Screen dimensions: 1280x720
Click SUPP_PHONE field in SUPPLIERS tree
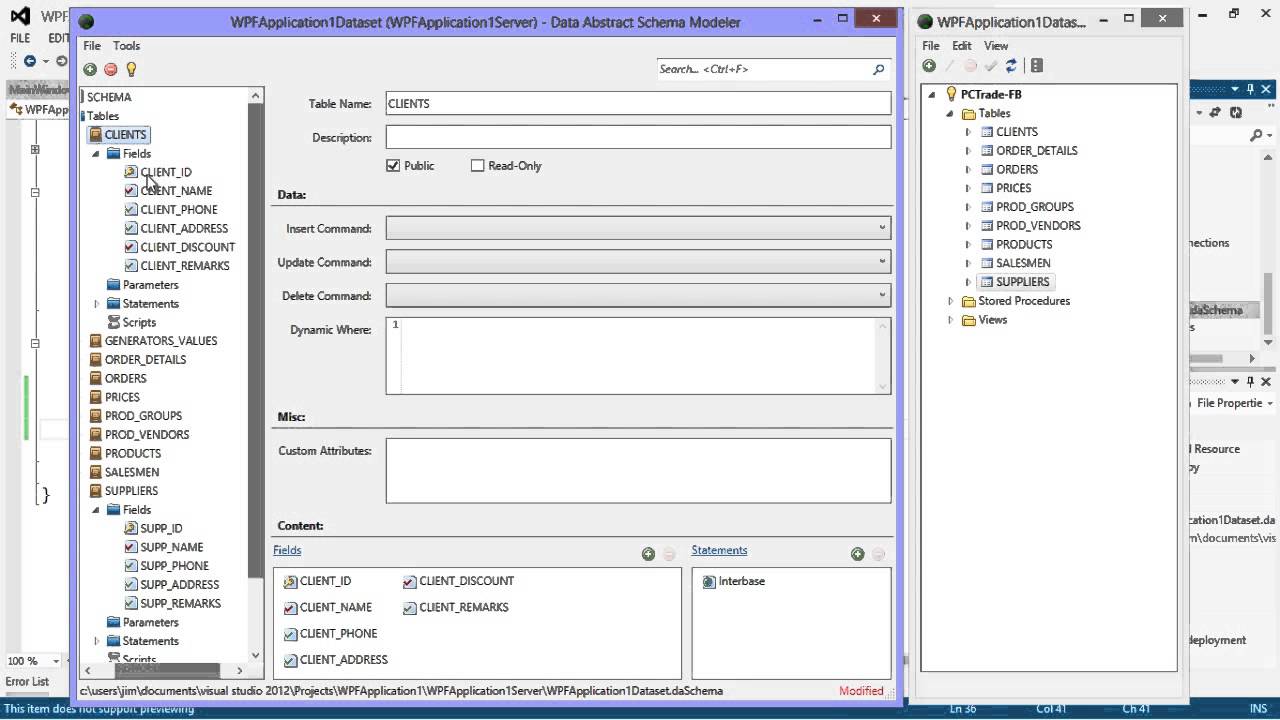(x=174, y=566)
